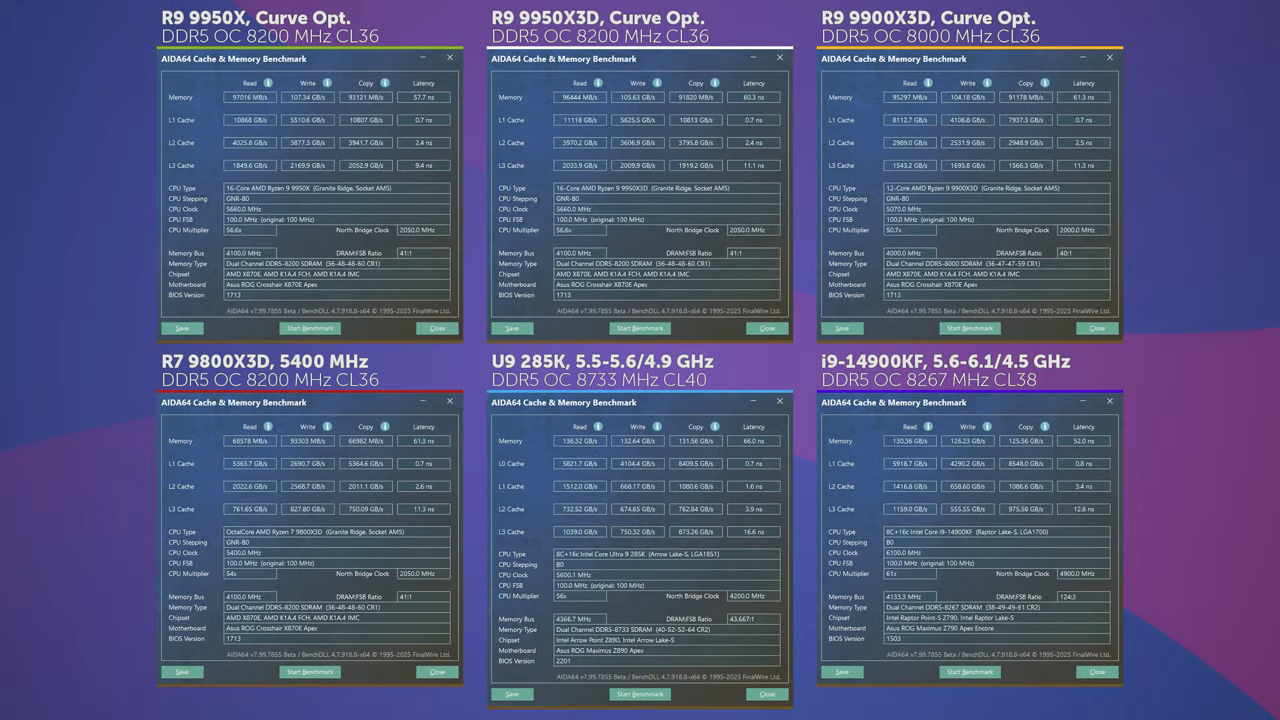This screenshot has height=720, width=1280.
Task: Click the Write info icon in the 14900KF window
Action: pyautogui.click(x=986, y=427)
